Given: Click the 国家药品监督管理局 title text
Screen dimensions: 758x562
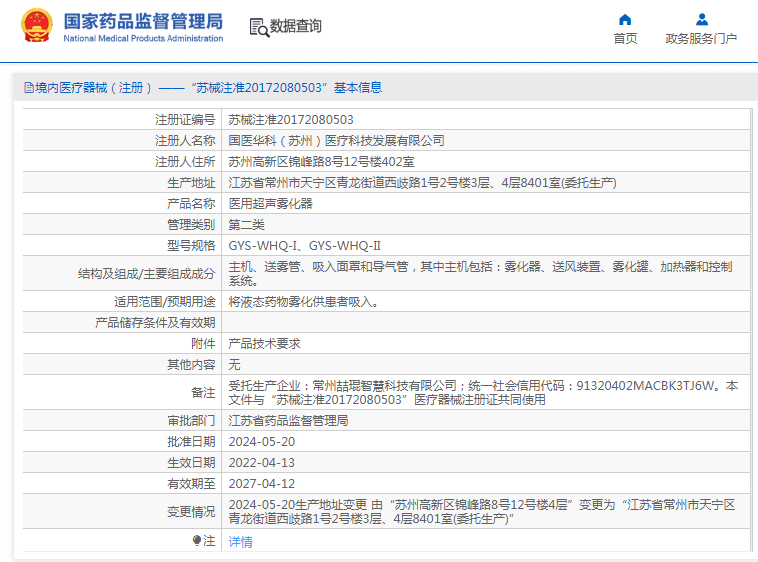Looking at the screenshot, I should click(x=143, y=21).
